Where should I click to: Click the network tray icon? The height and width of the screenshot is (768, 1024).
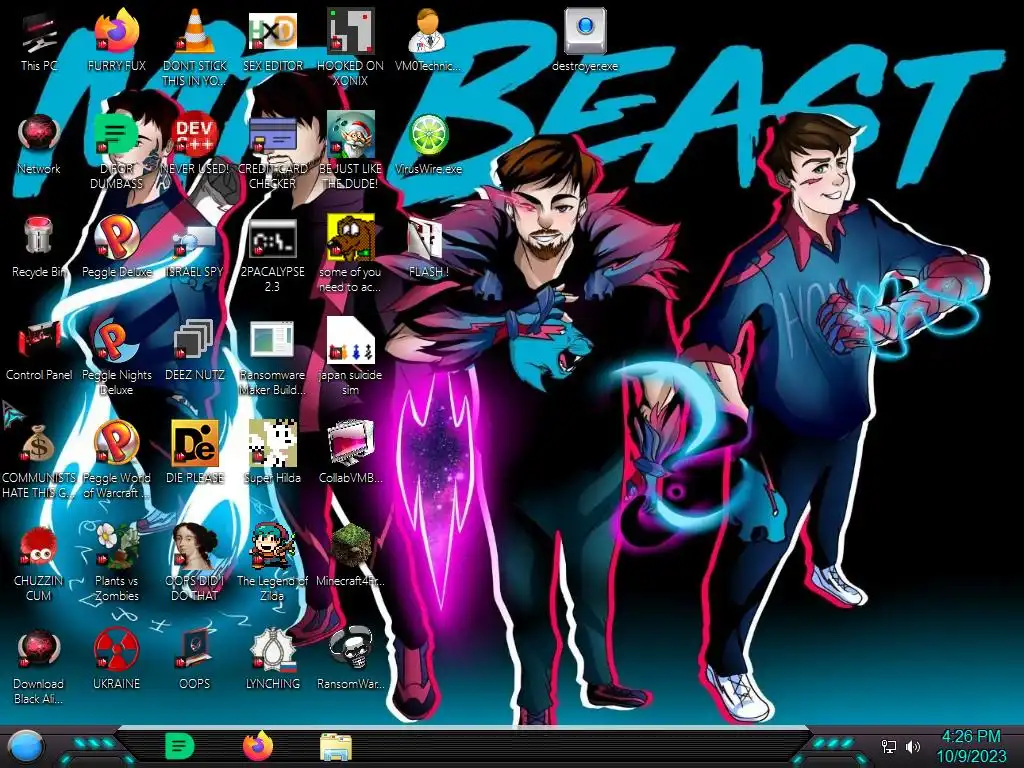point(888,746)
